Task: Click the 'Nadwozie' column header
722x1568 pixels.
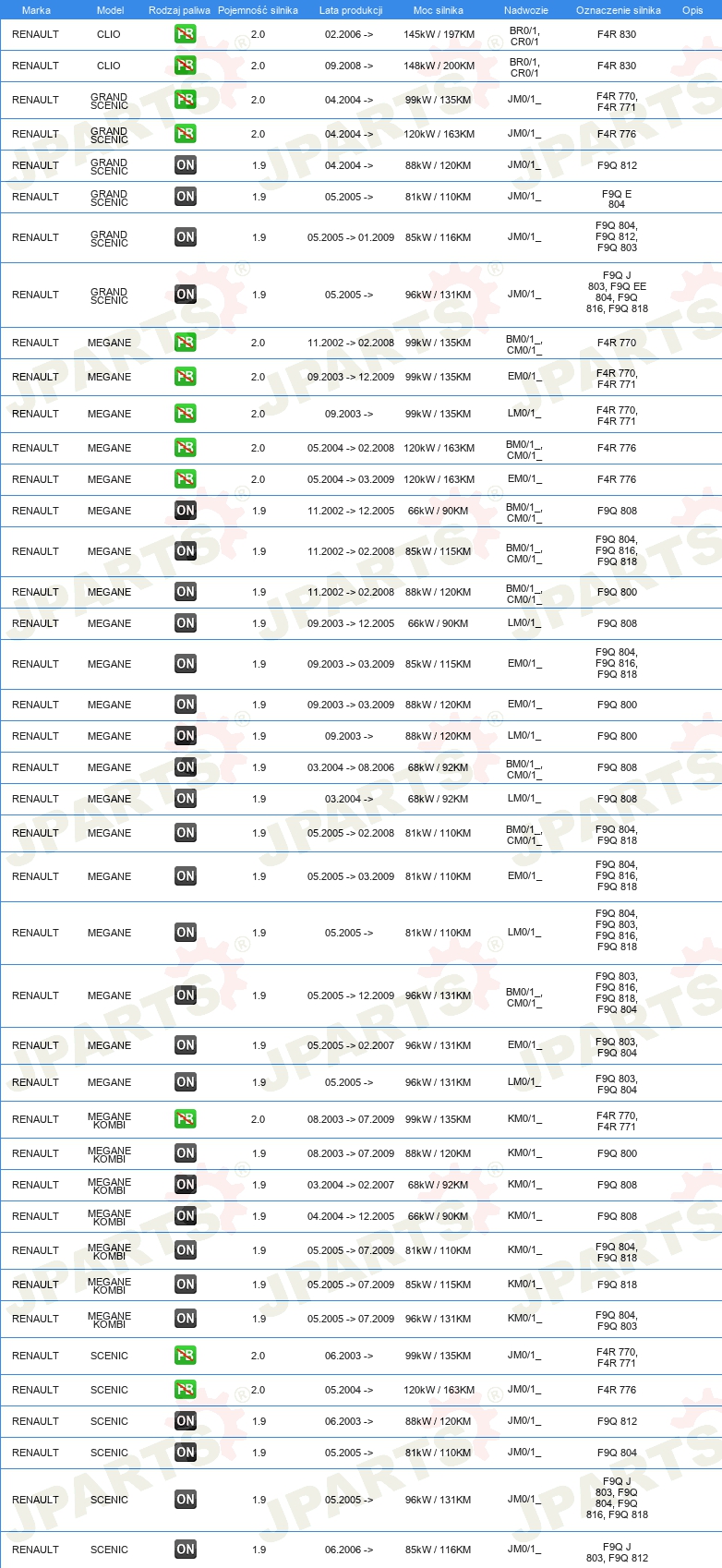Action: coord(526,10)
